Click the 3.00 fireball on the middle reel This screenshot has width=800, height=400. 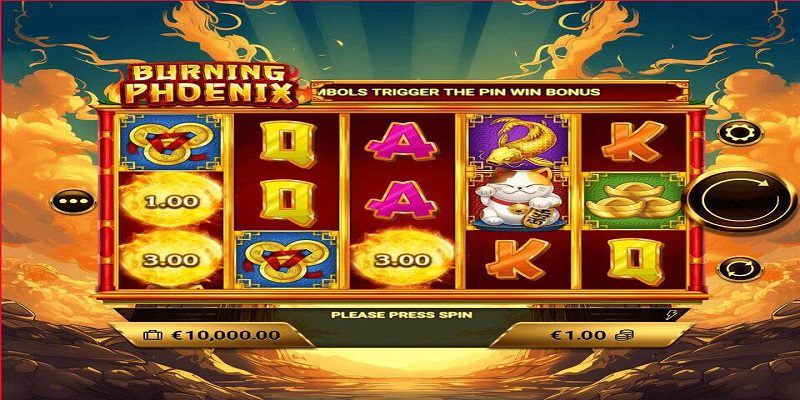tap(403, 260)
